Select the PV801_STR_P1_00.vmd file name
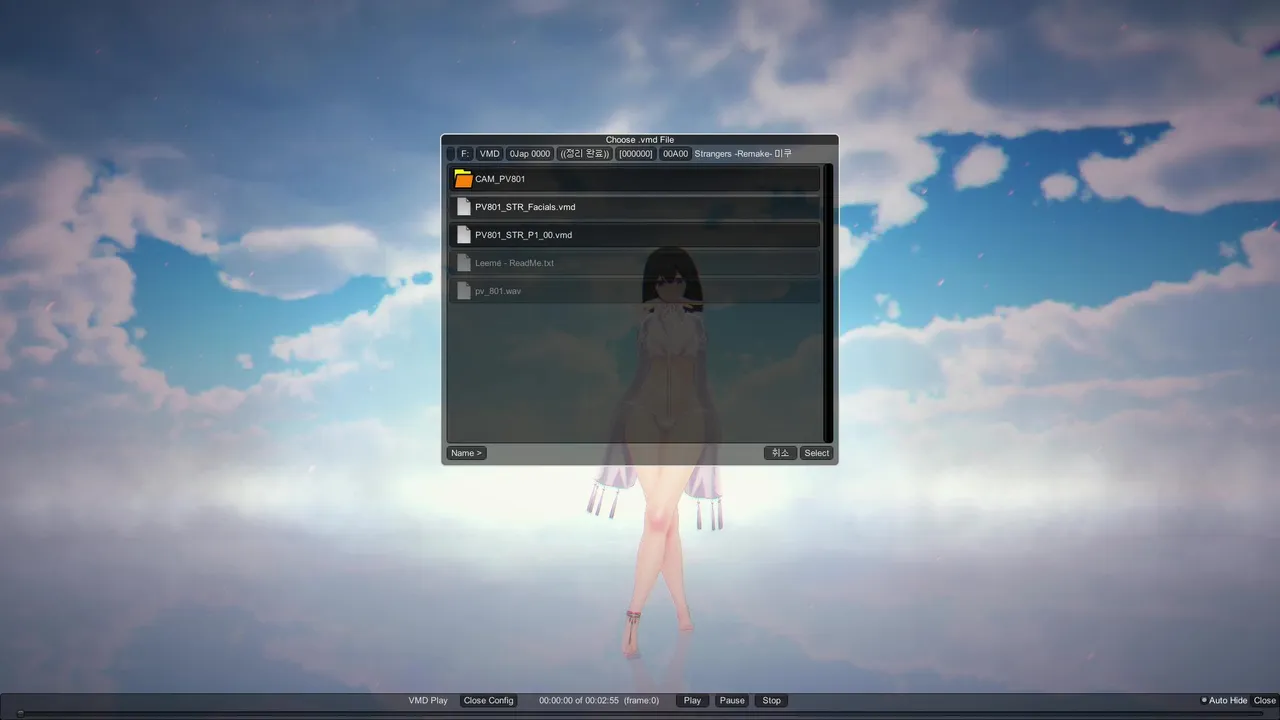The height and width of the screenshot is (720, 1280). [523, 235]
